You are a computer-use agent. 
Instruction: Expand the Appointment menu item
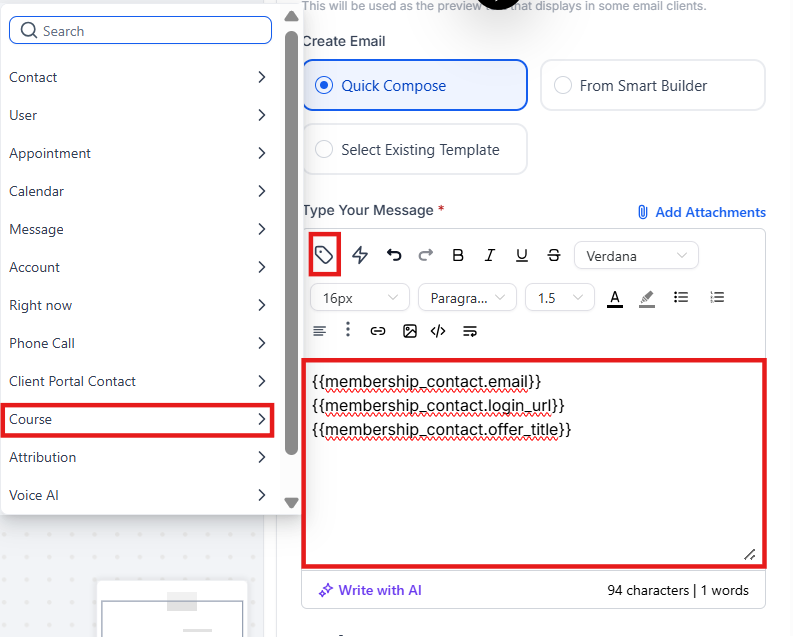click(x=138, y=153)
